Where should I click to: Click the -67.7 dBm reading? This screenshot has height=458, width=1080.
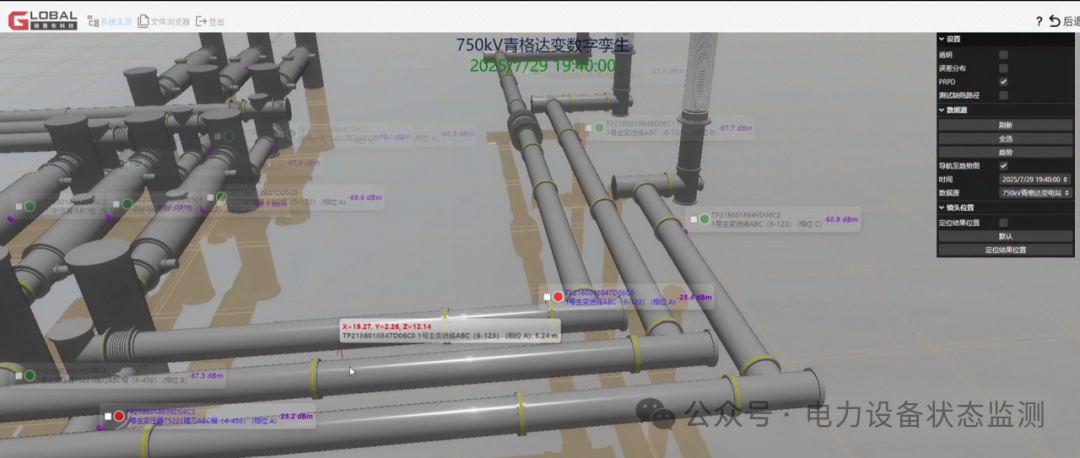coord(736,128)
